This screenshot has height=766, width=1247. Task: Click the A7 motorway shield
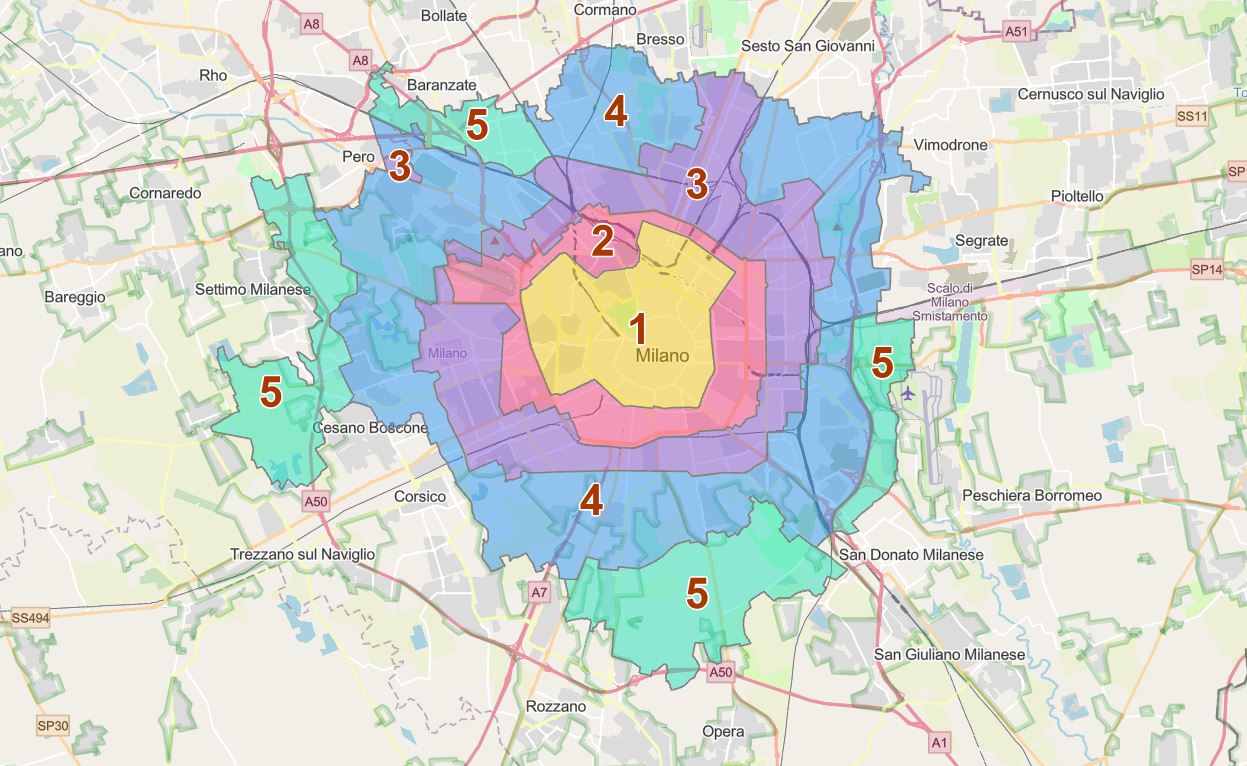tap(539, 592)
